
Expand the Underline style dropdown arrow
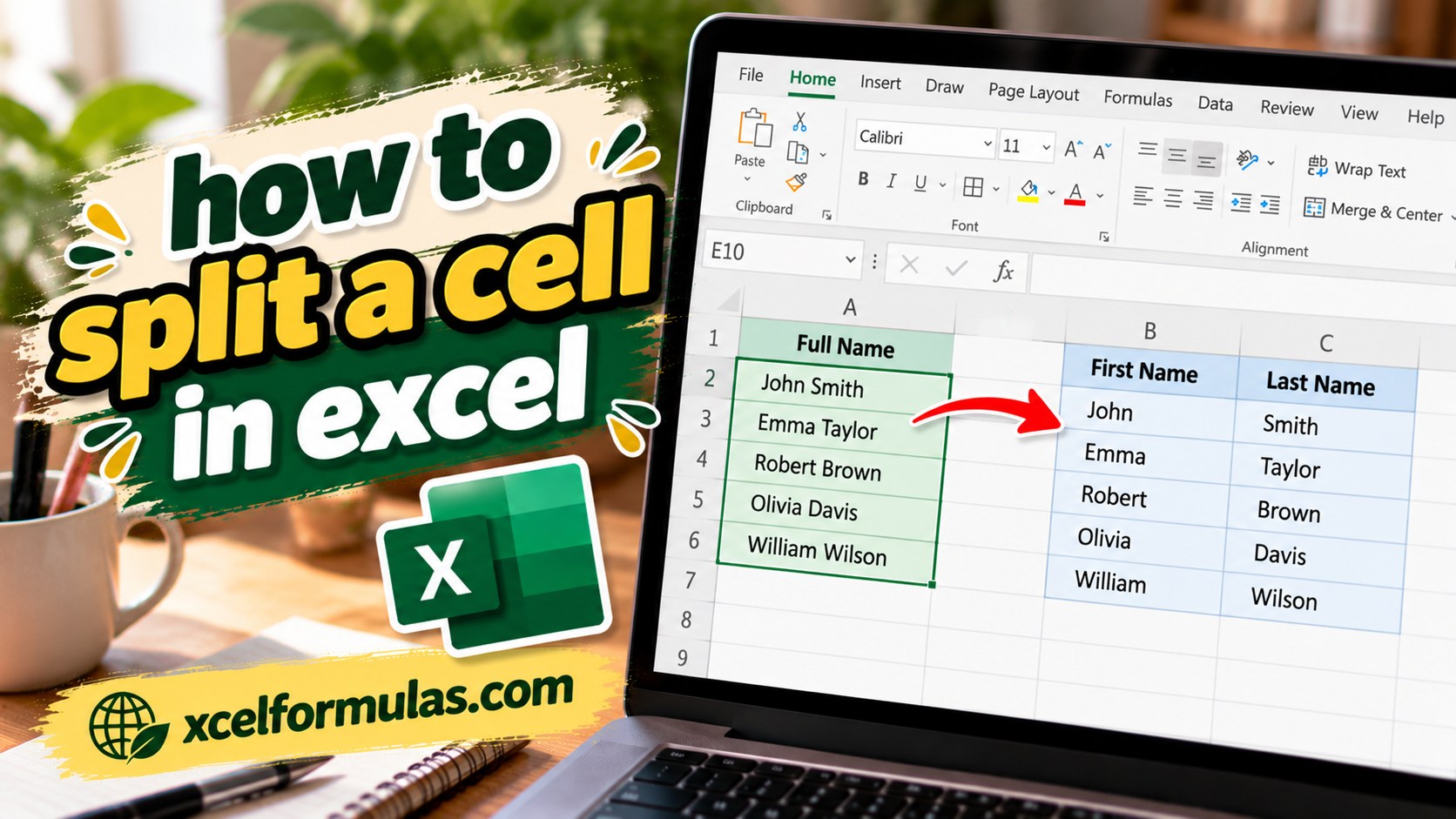click(x=942, y=185)
